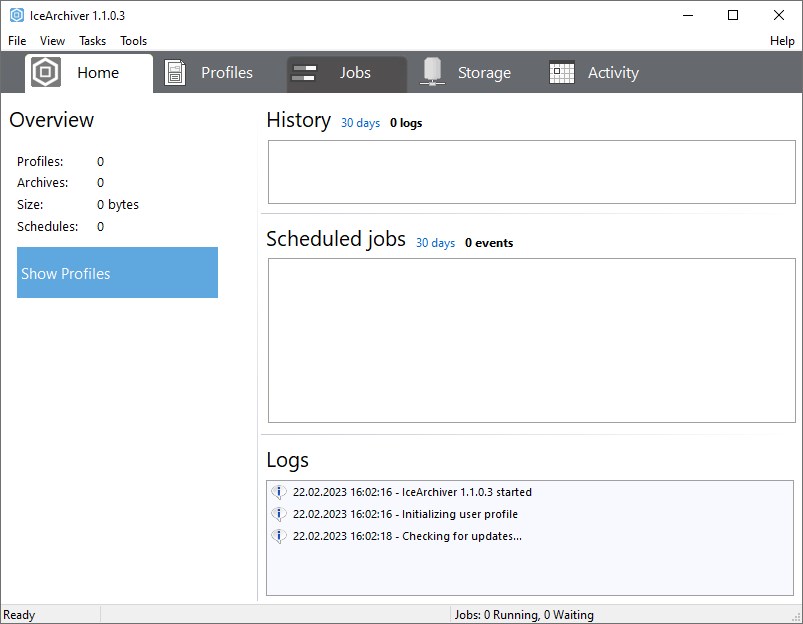Image resolution: width=803 pixels, height=624 pixels.
Task: Open the File menu
Action: pos(17,41)
